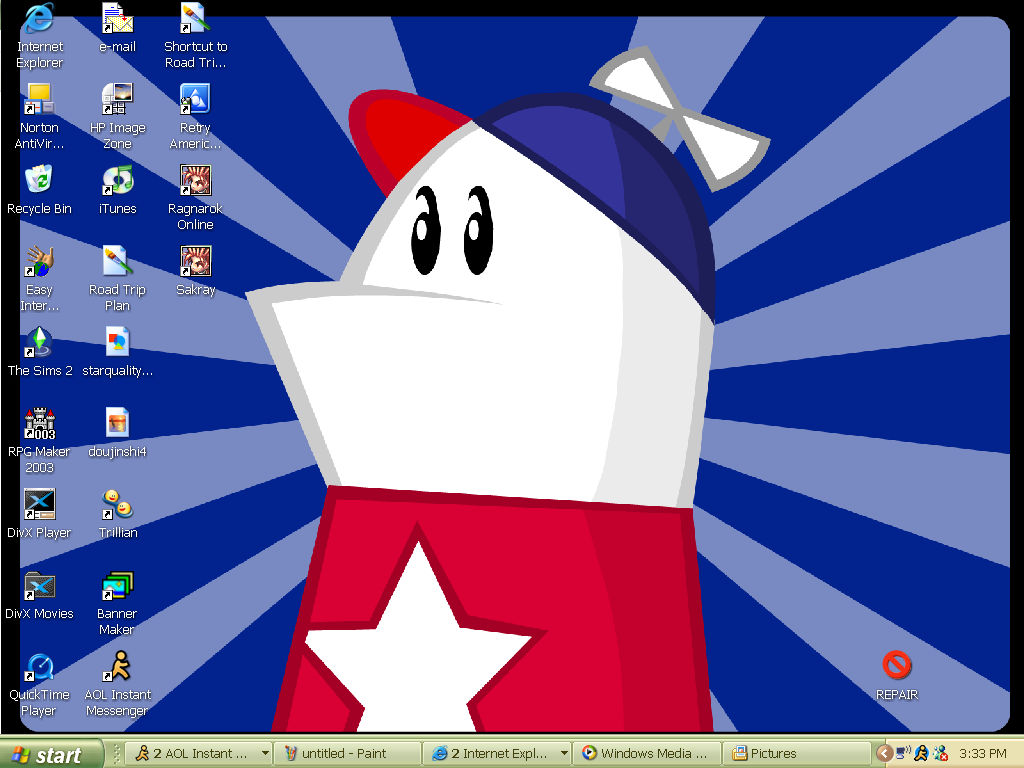Switch to the Pictures folder taskbar button
Image resolution: width=1024 pixels, height=768 pixels.
[x=797, y=754]
